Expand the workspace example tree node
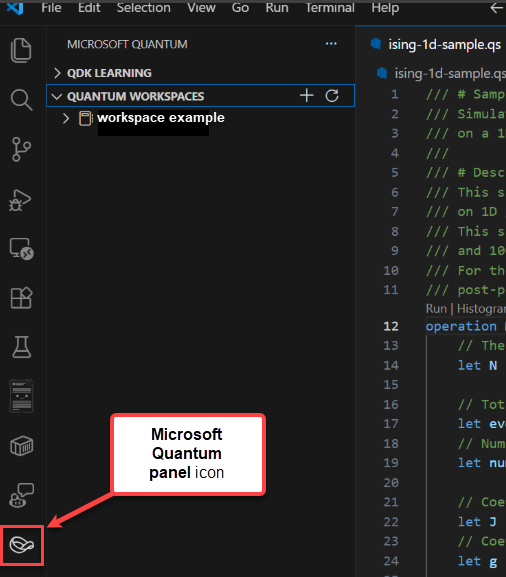The height and width of the screenshot is (577, 506). click(66, 118)
